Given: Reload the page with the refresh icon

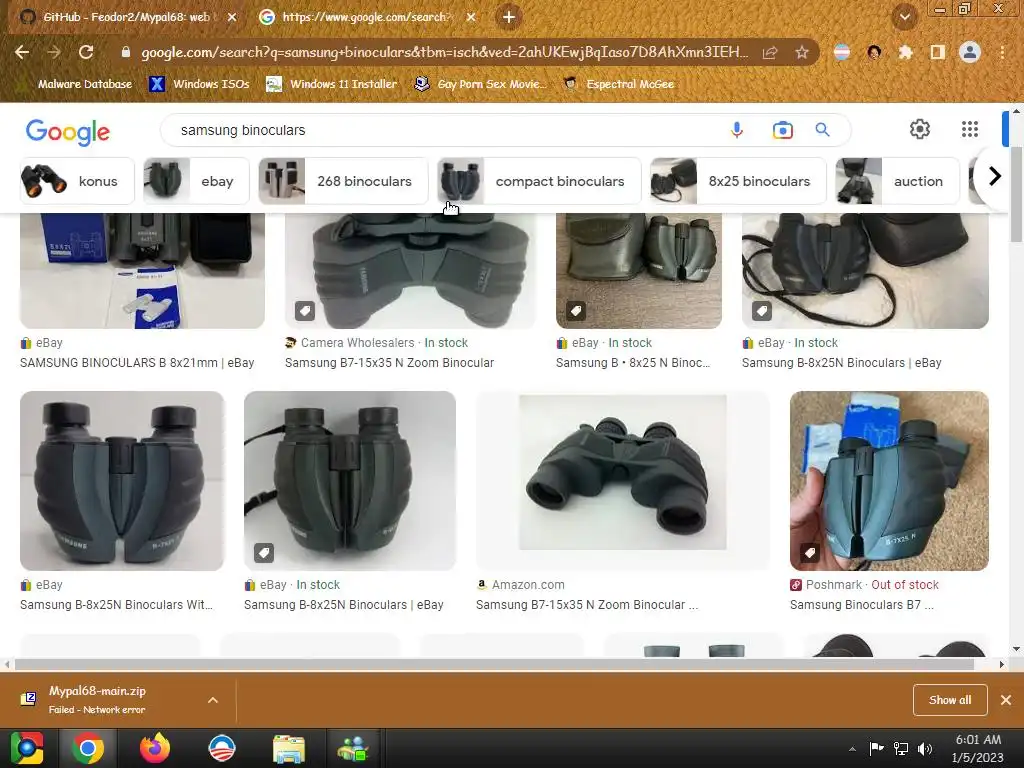Looking at the screenshot, I should [x=86, y=52].
